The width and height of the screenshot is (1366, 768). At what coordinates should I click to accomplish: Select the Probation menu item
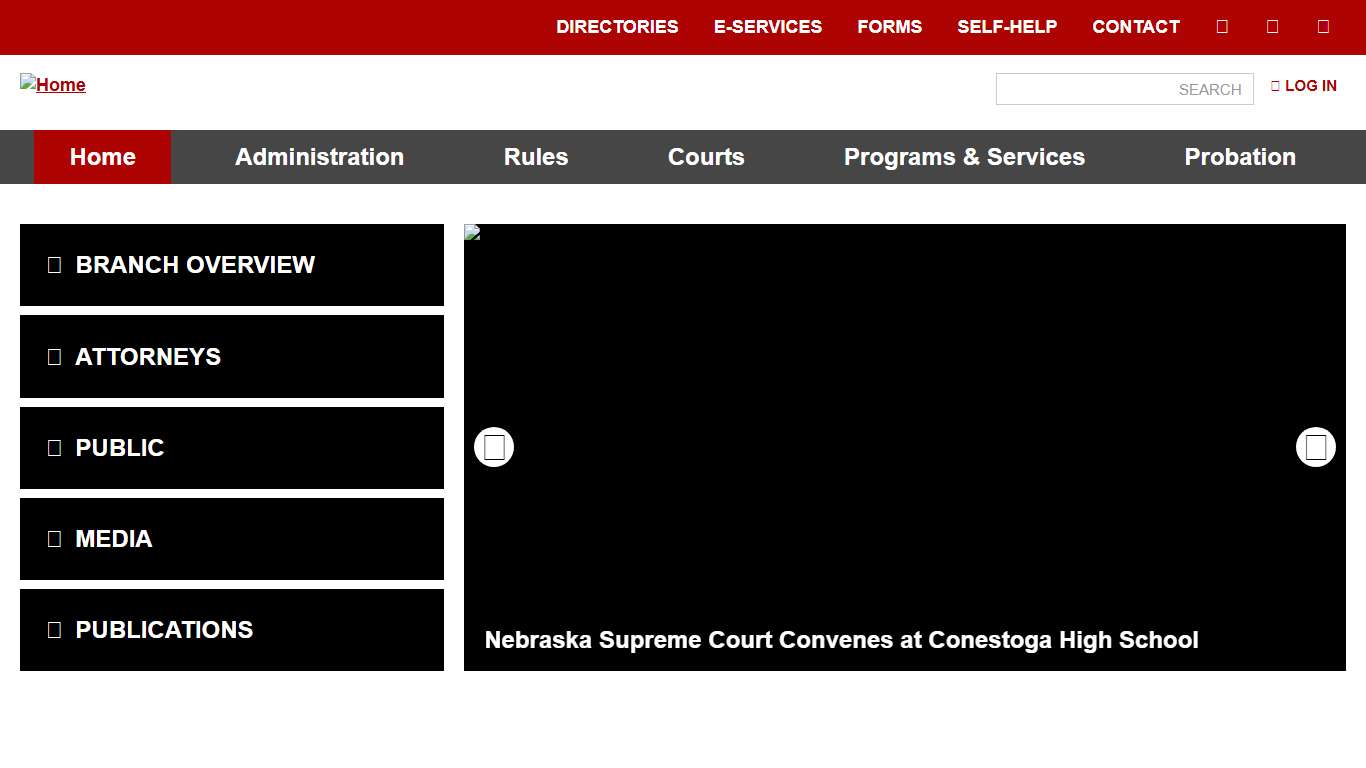1240,157
